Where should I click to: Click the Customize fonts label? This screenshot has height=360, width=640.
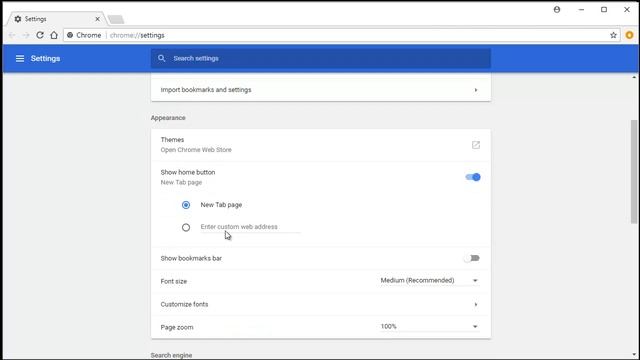184,304
